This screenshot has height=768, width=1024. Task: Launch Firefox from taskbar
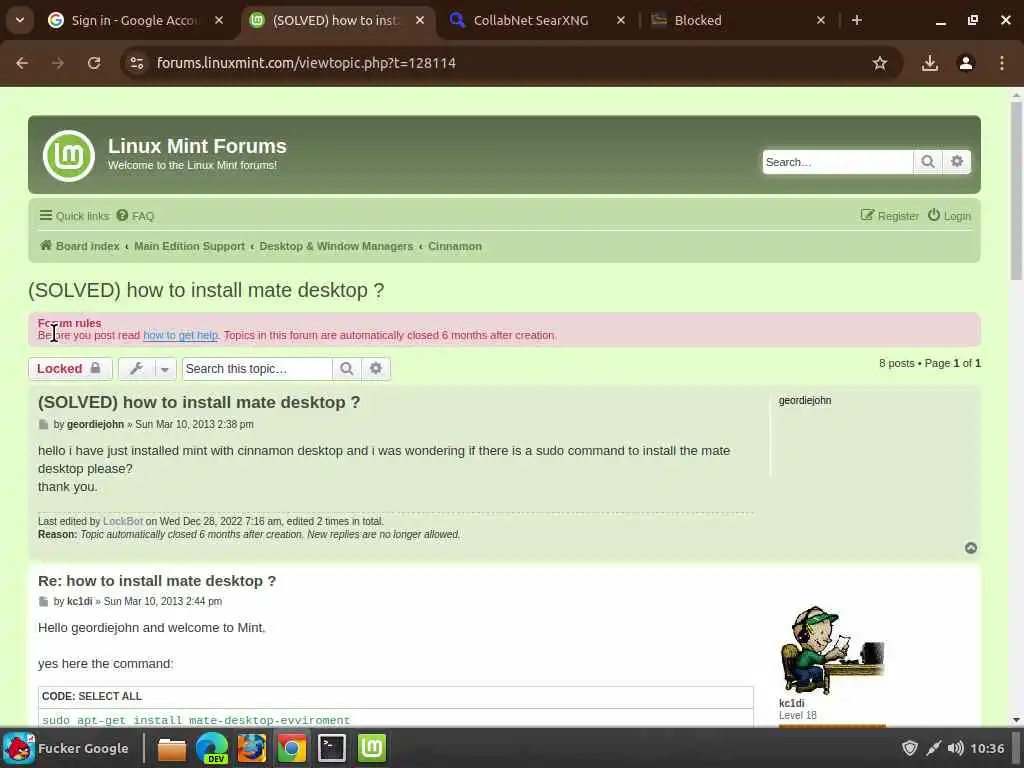(251, 748)
